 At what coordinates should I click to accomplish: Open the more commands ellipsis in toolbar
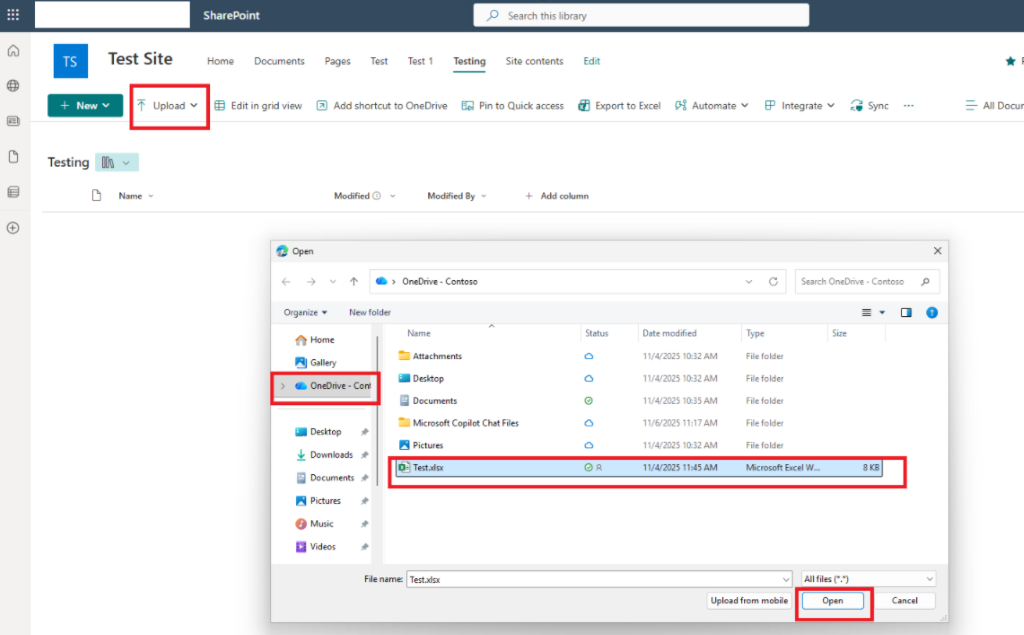pos(908,105)
